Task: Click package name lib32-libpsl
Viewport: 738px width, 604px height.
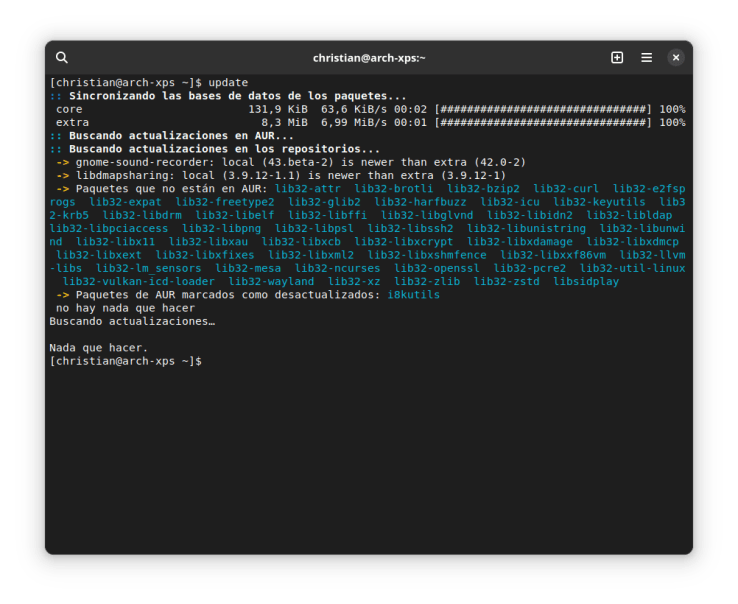Action: click(314, 228)
